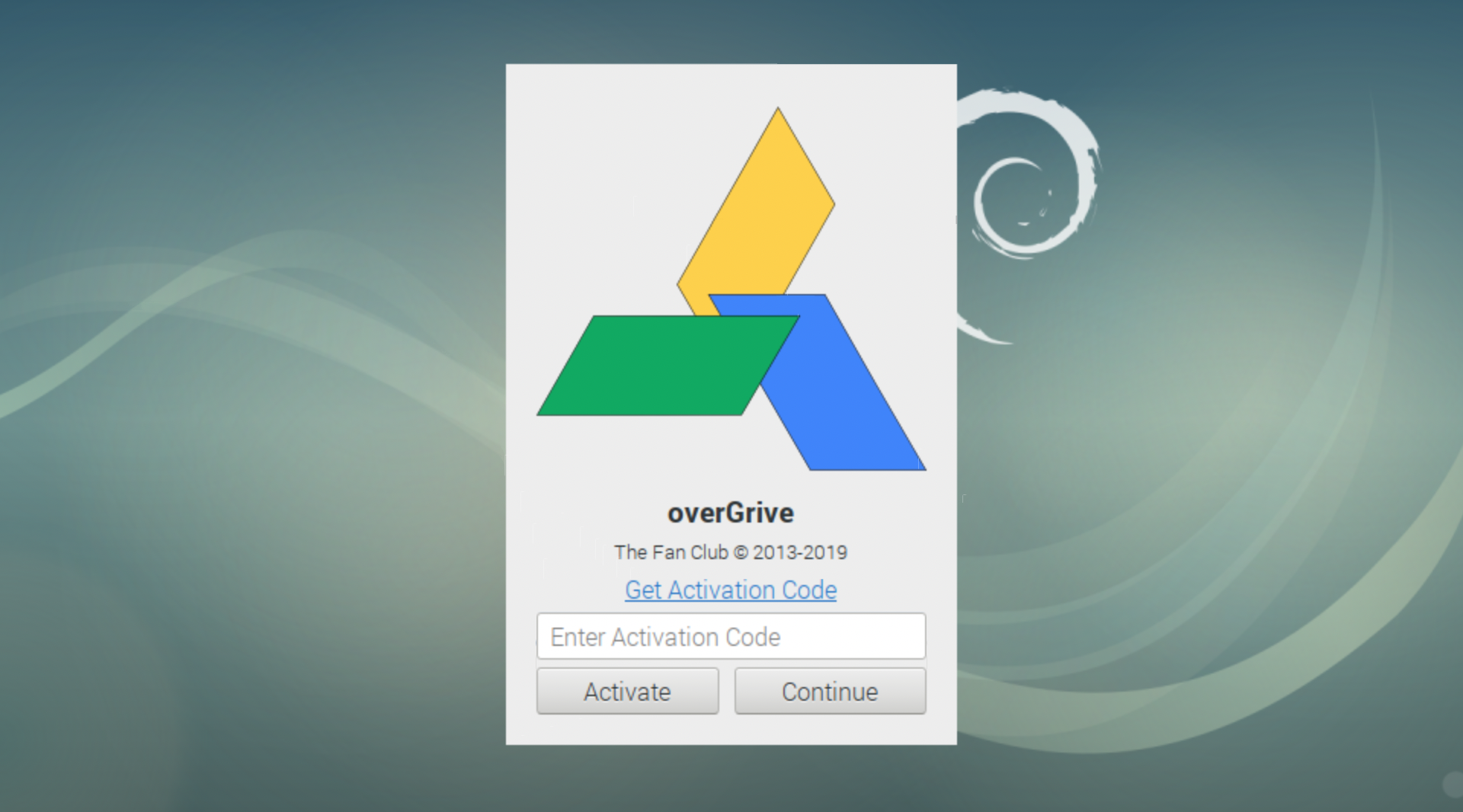The image size is (1463, 812).
Task: Focus the Enter Activation Code field
Action: [x=731, y=636]
